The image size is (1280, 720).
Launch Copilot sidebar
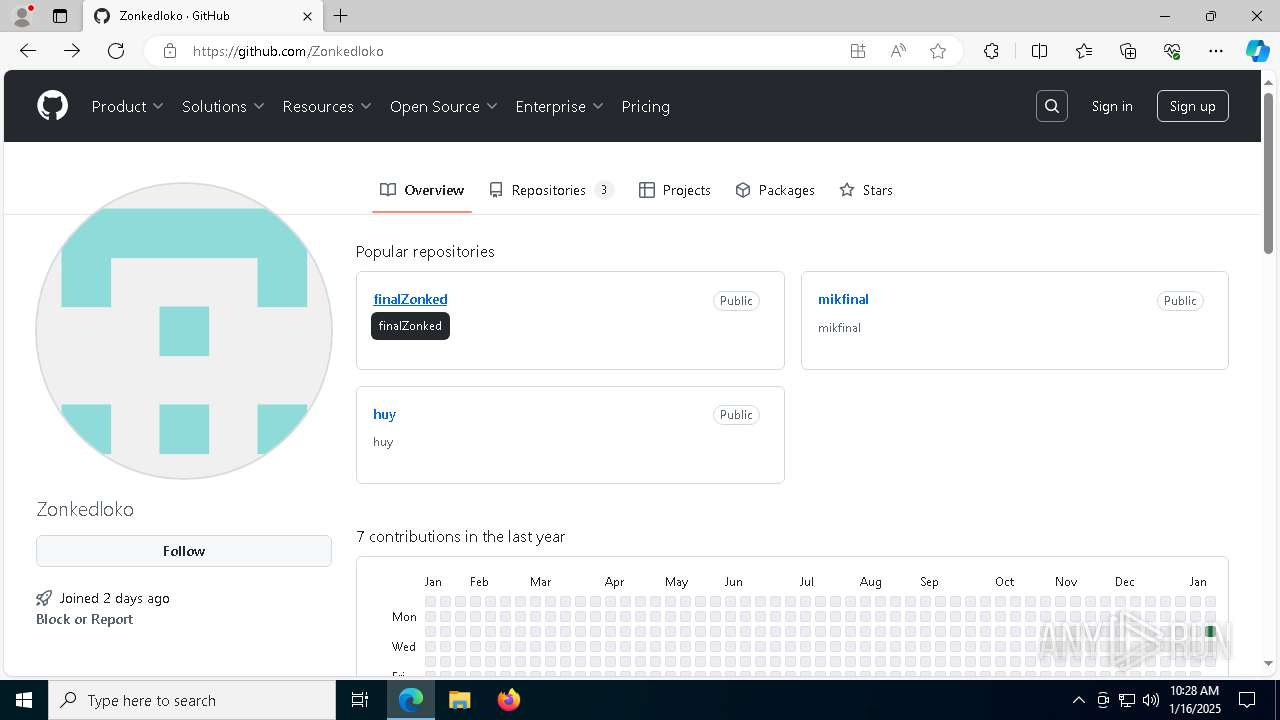(1257, 51)
